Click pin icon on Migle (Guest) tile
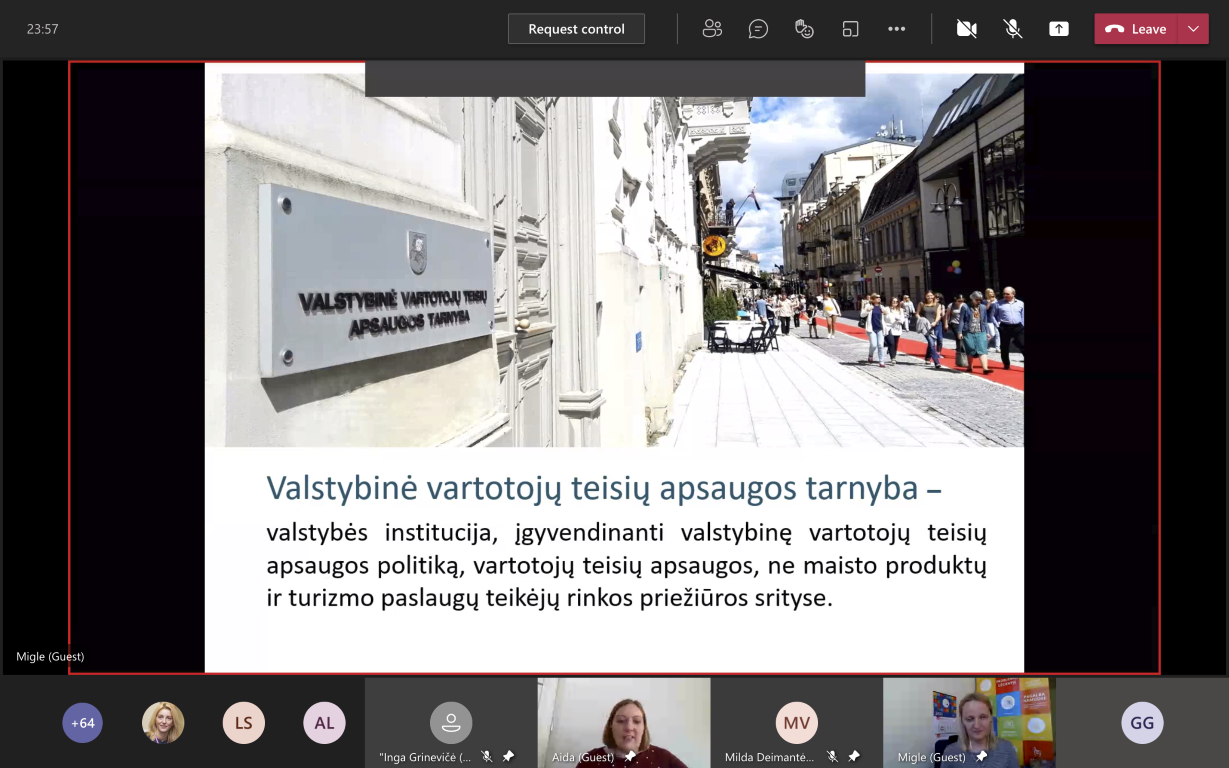This screenshot has width=1229, height=768. (x=981, y=757)
